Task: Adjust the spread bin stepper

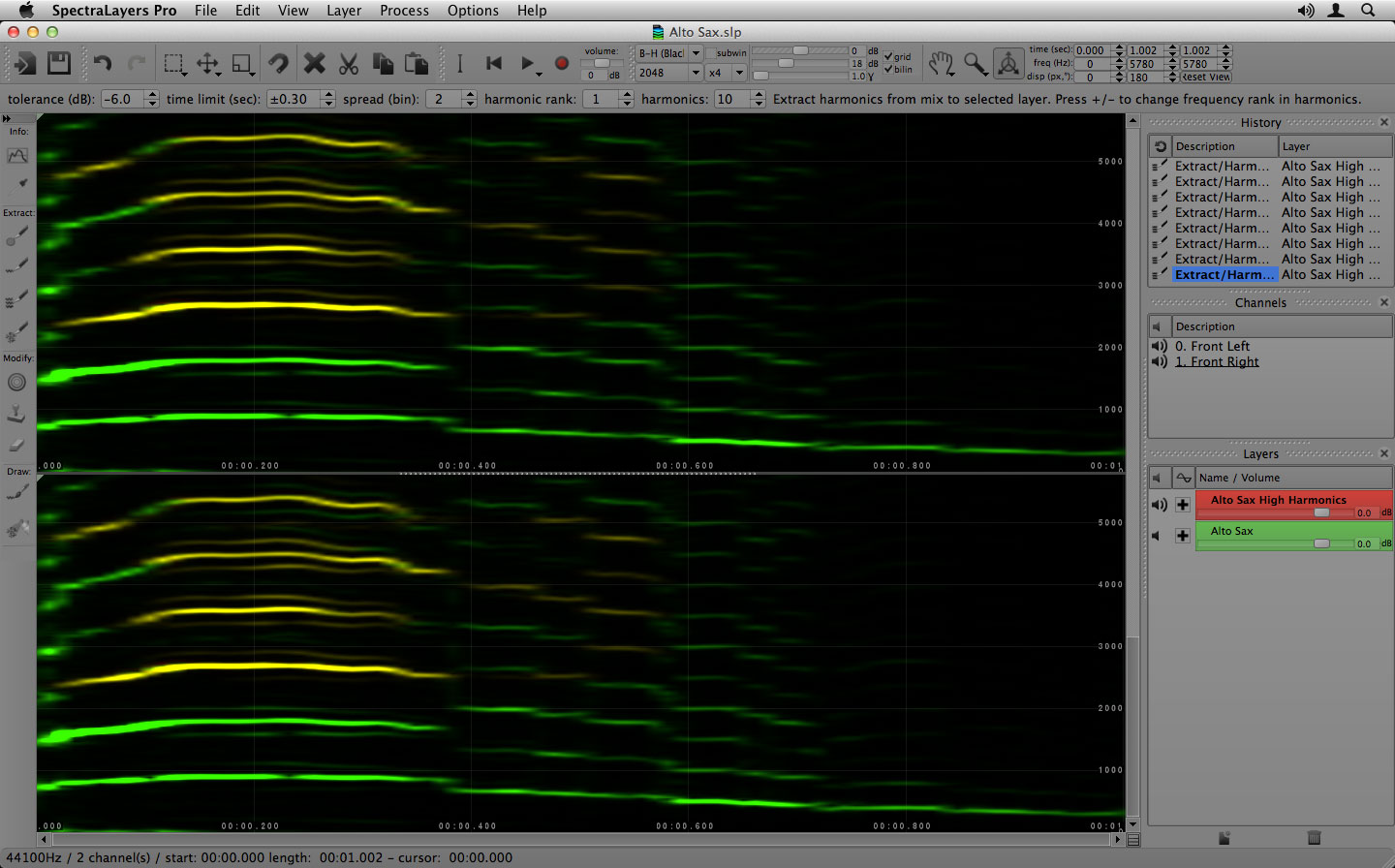Action: click(x=470, y=99)
